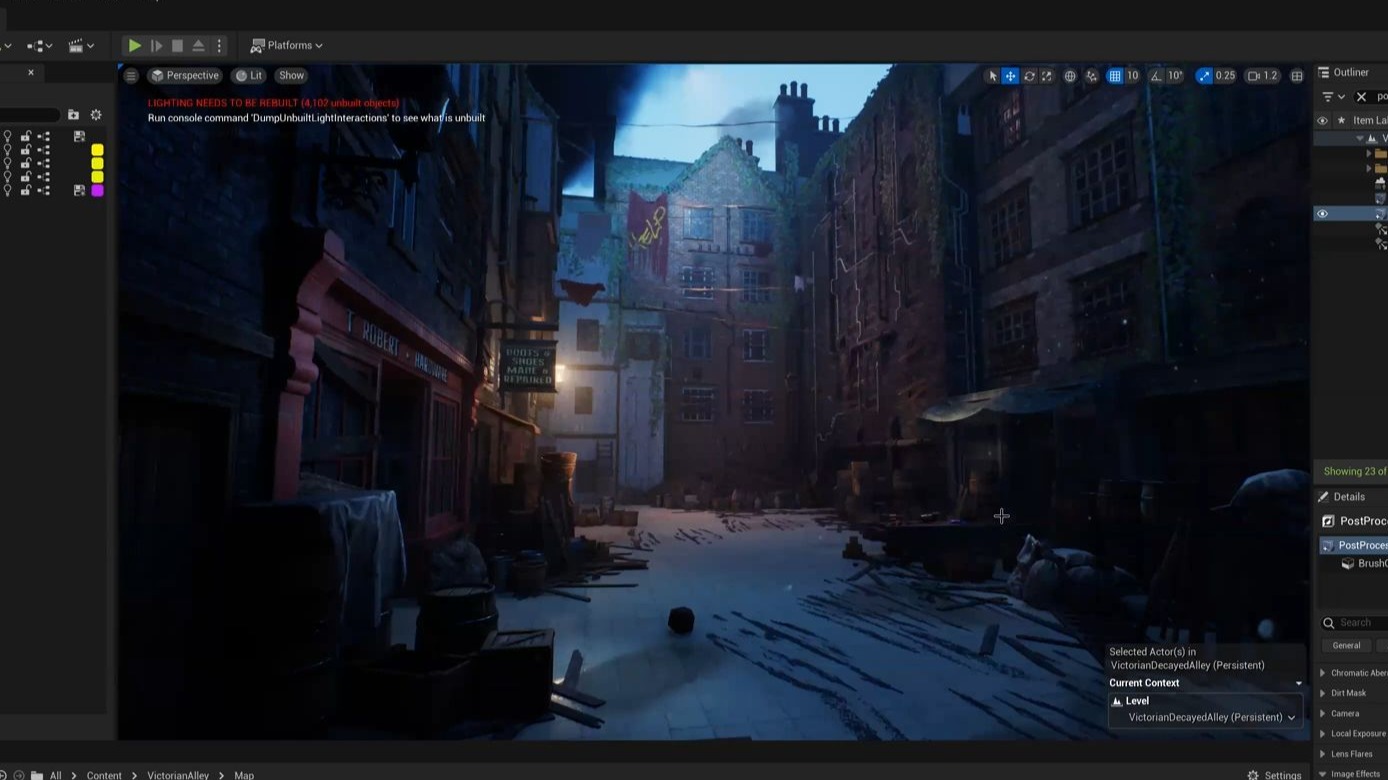This screenshot has width=1388, height=780.
Task: Choose the Select mode arrow tool
Action: coord(992,76)
